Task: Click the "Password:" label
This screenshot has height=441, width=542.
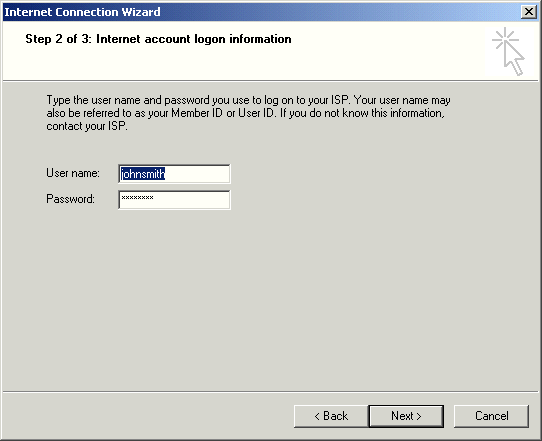Action: point(70,199)
